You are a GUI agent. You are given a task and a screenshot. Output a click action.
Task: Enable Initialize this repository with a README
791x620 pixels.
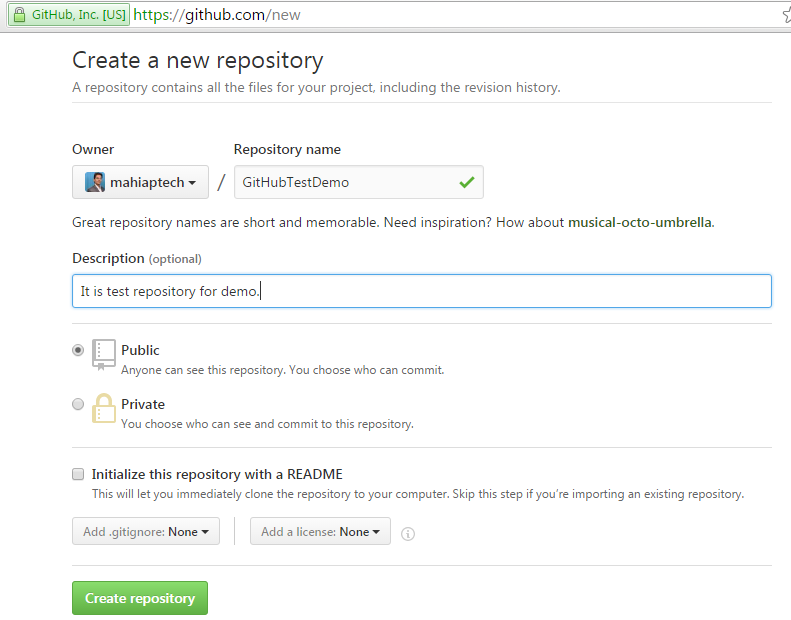(78, 474)
